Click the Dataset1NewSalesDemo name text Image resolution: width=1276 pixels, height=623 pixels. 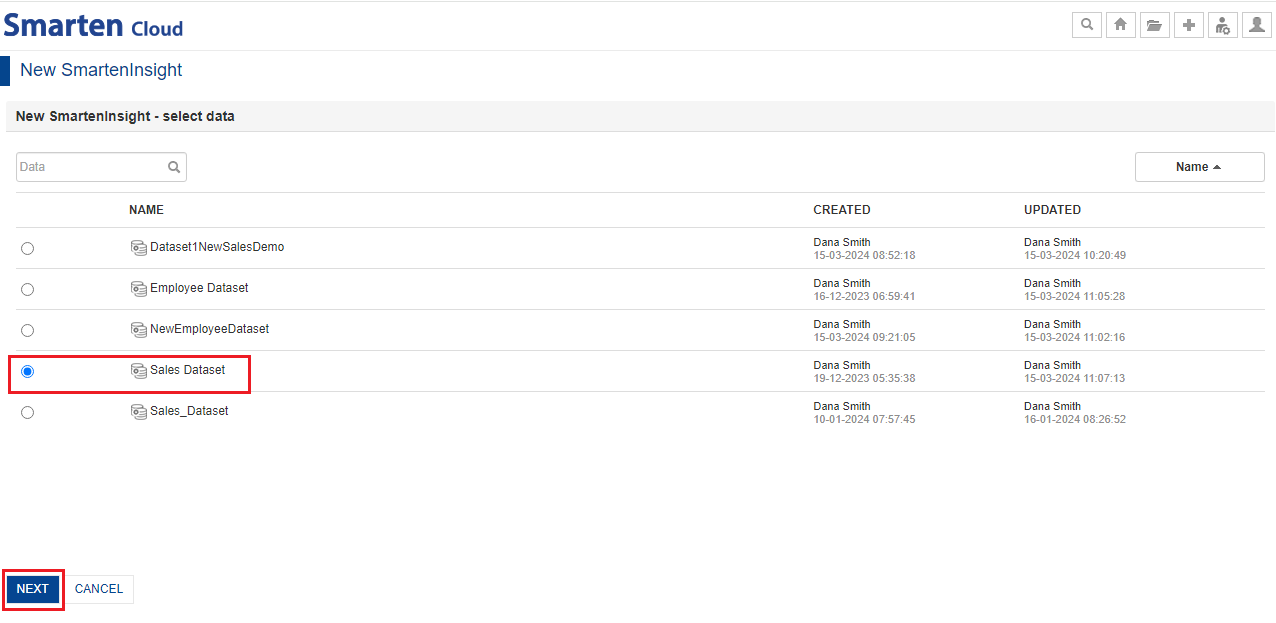pos(217,247)
